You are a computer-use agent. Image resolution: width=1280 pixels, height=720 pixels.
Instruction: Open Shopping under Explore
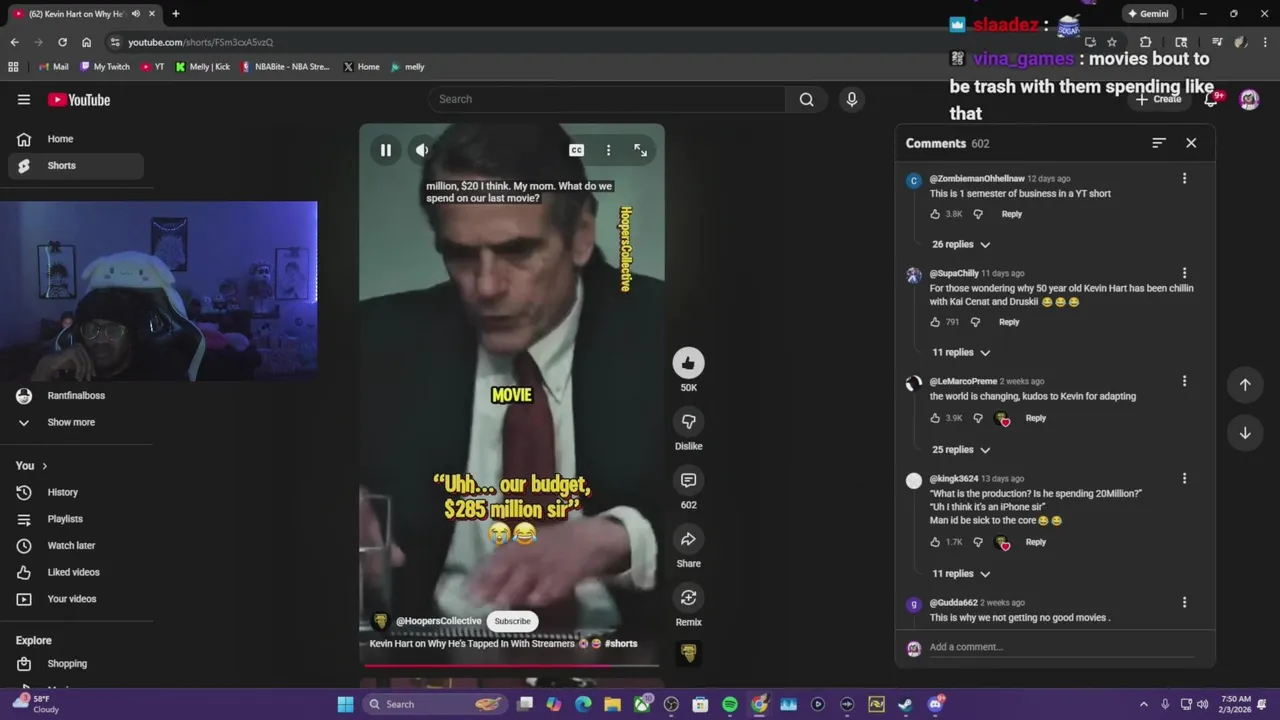click(76, 664)
